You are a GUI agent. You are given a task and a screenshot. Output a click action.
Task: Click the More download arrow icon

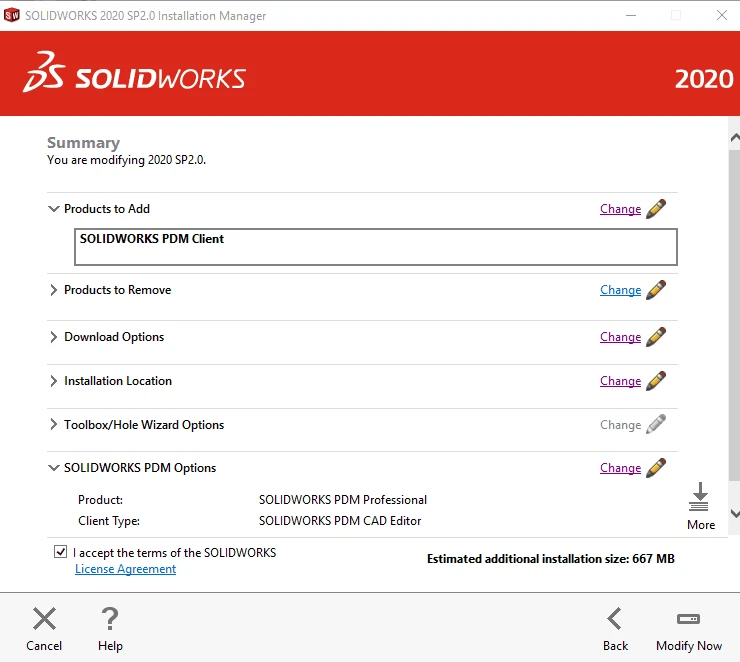click(x=700, y=498)
